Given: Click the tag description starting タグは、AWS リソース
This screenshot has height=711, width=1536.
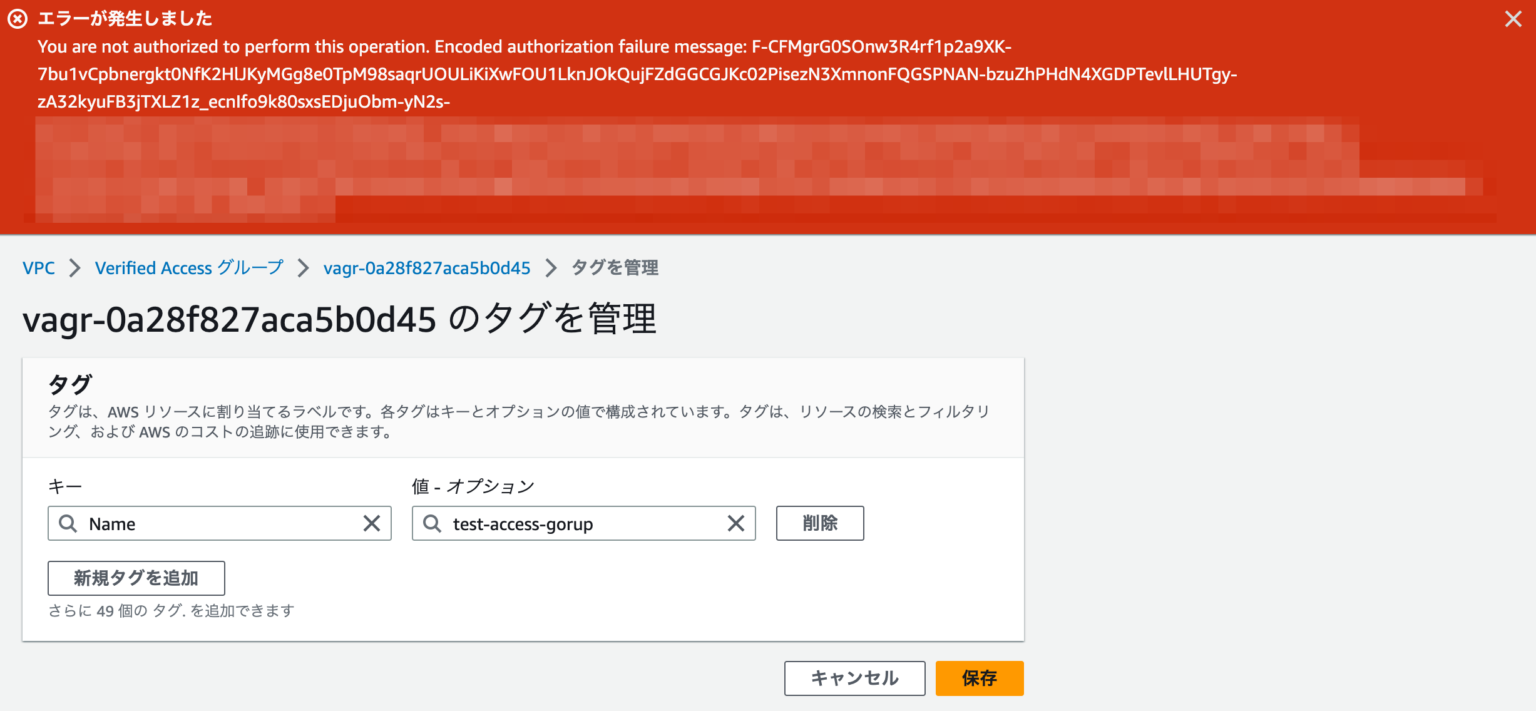Looking at the screenshot, I should (521, 423).
